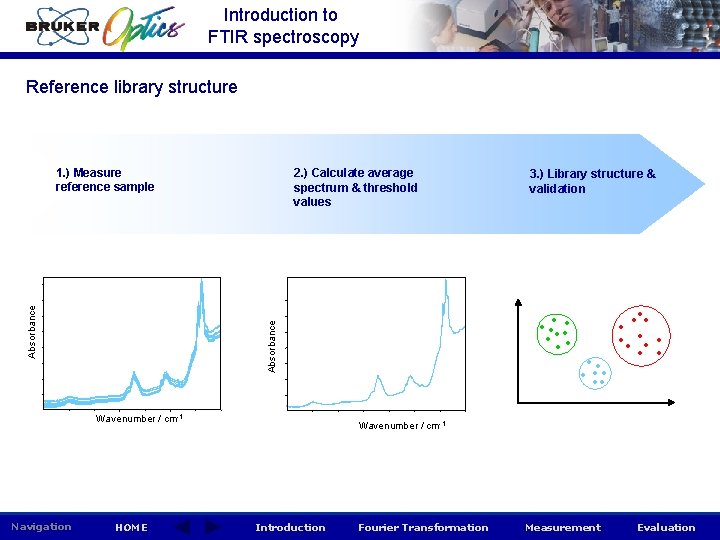This screenshot has height=540, width=720.
Task: Click the '1.) Measure reference sample' text
Action: [105, 180]
